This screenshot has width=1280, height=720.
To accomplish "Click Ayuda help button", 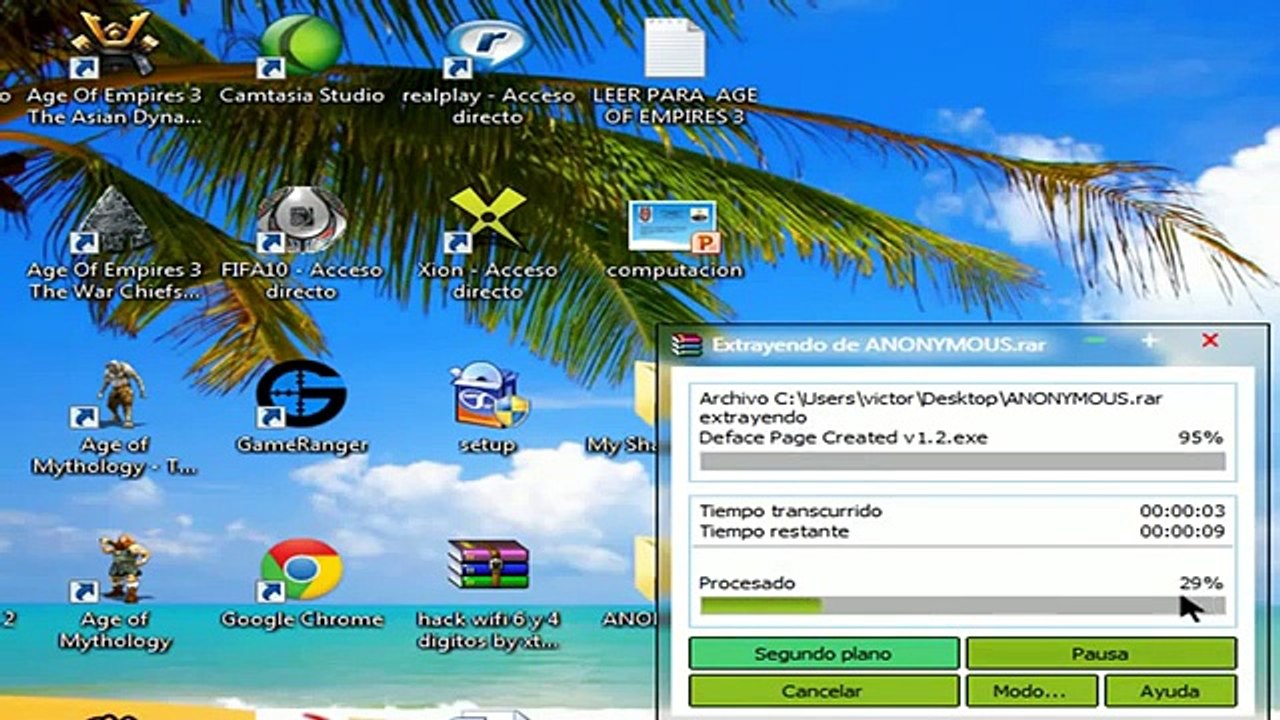I will tap(1170, 691).
